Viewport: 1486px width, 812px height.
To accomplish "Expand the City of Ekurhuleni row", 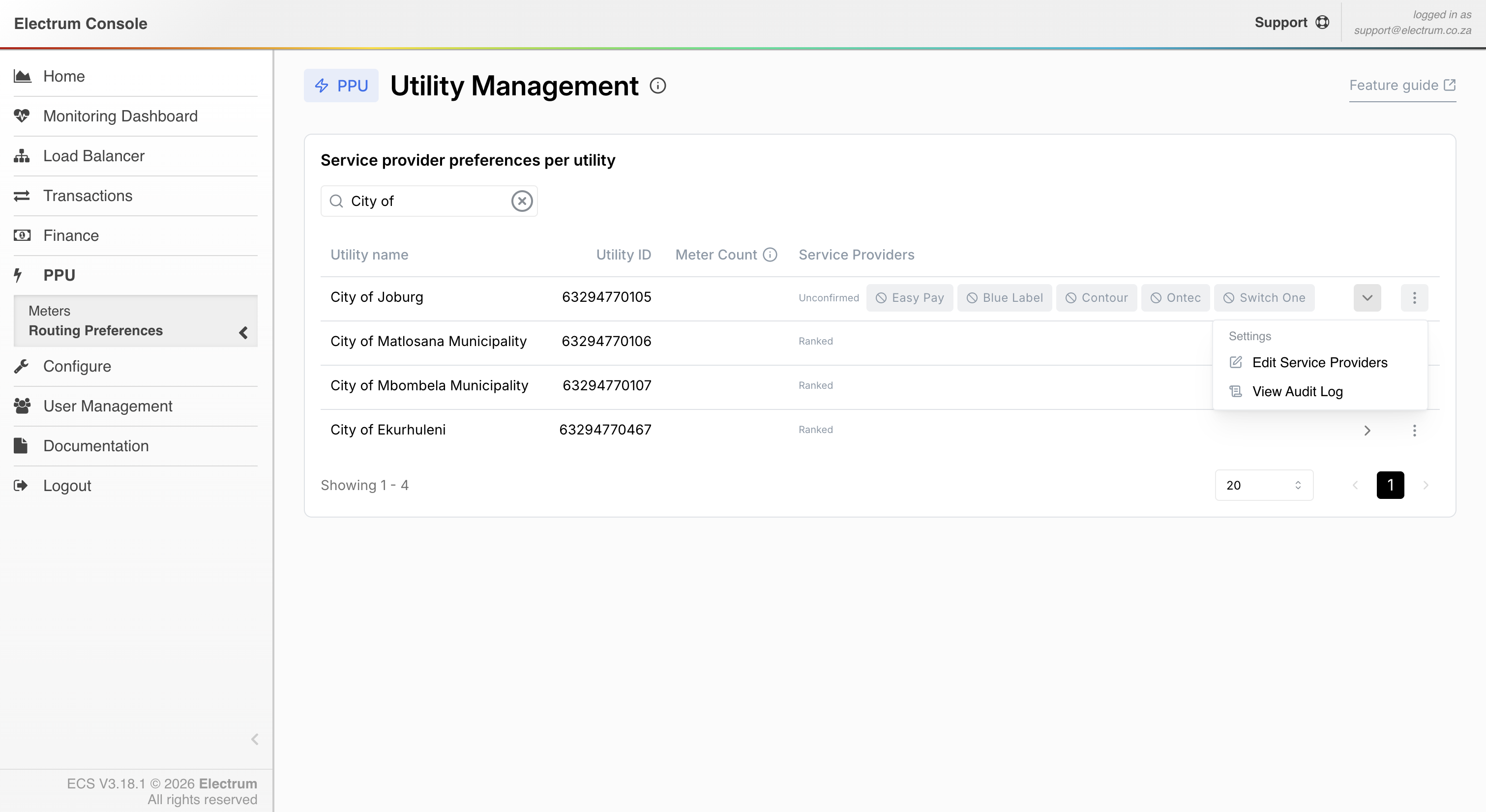I will [1367, 430].
